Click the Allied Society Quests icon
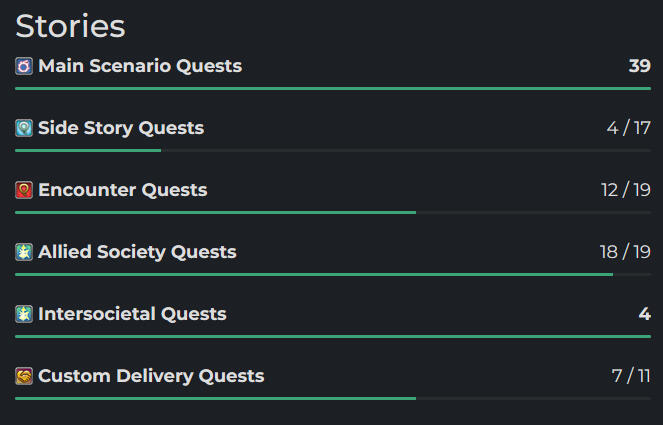Screen dimensions: 663x425 point(24,252)
